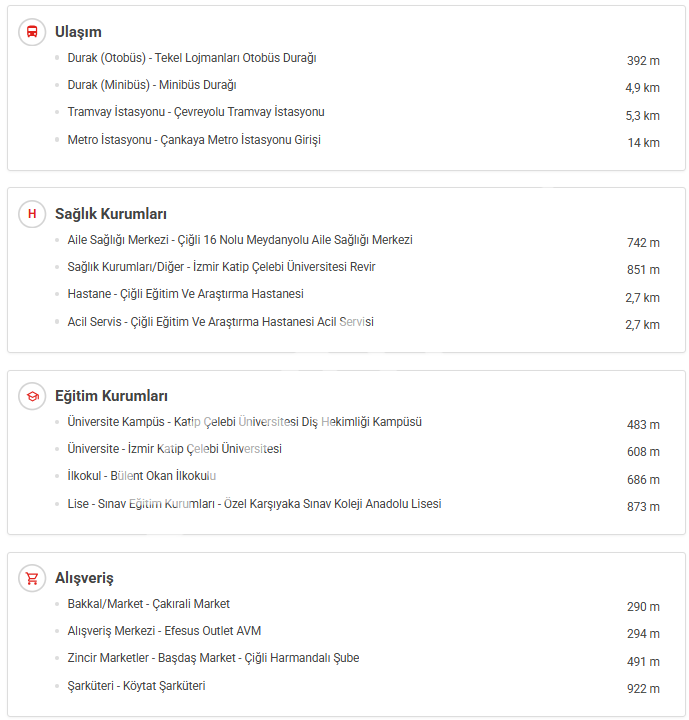This screenshot has height=720, width=689.
Task: Open Çevreyolu Tramvay İstasyonu entry
Action: pyautogui.click(x=196, y=112)
